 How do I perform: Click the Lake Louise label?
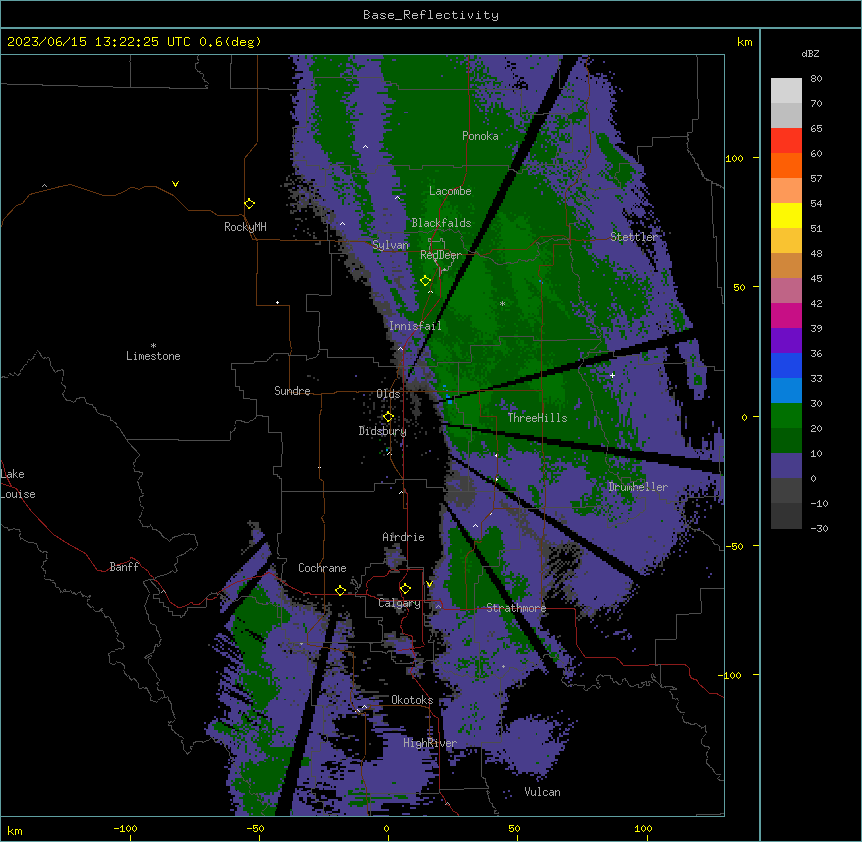[18, 484]
